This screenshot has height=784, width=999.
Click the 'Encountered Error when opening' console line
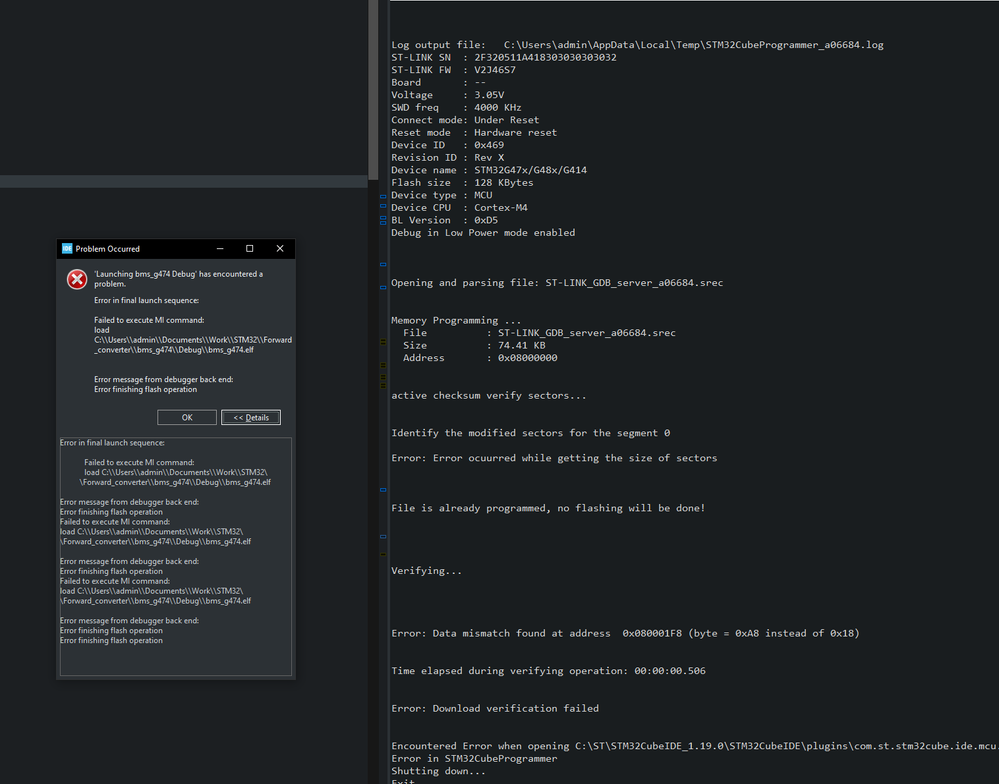pyautogui.click(x=694, y=746)
